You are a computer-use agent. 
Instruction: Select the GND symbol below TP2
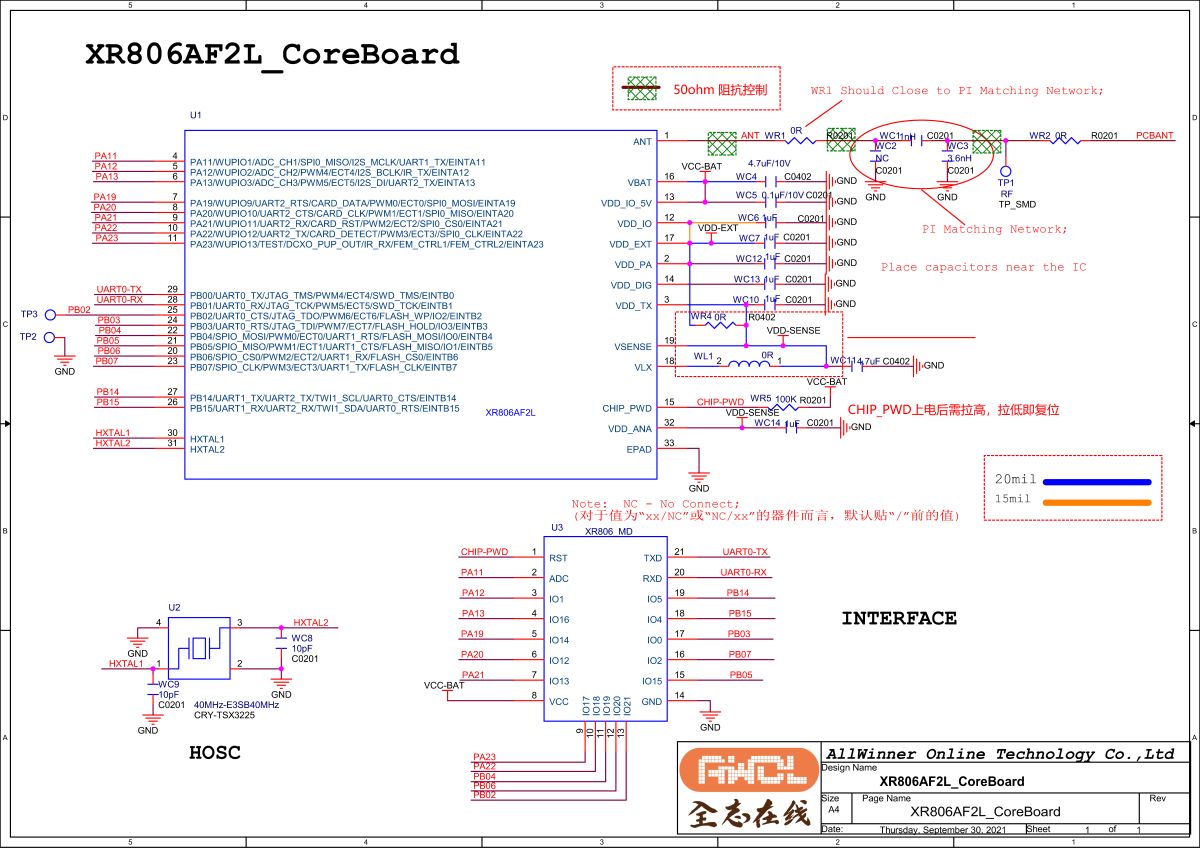click(64, 360)
